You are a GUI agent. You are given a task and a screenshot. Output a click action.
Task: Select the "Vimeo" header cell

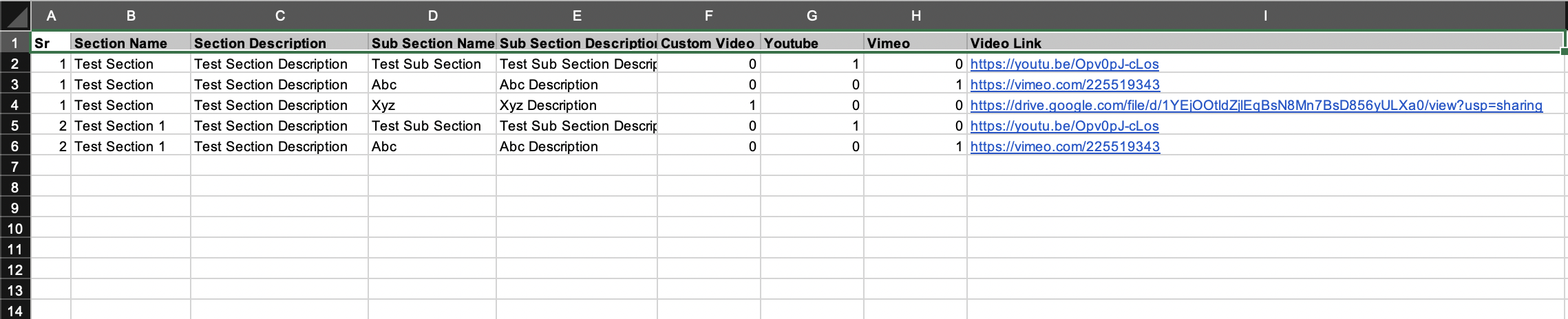coord(915,43)
